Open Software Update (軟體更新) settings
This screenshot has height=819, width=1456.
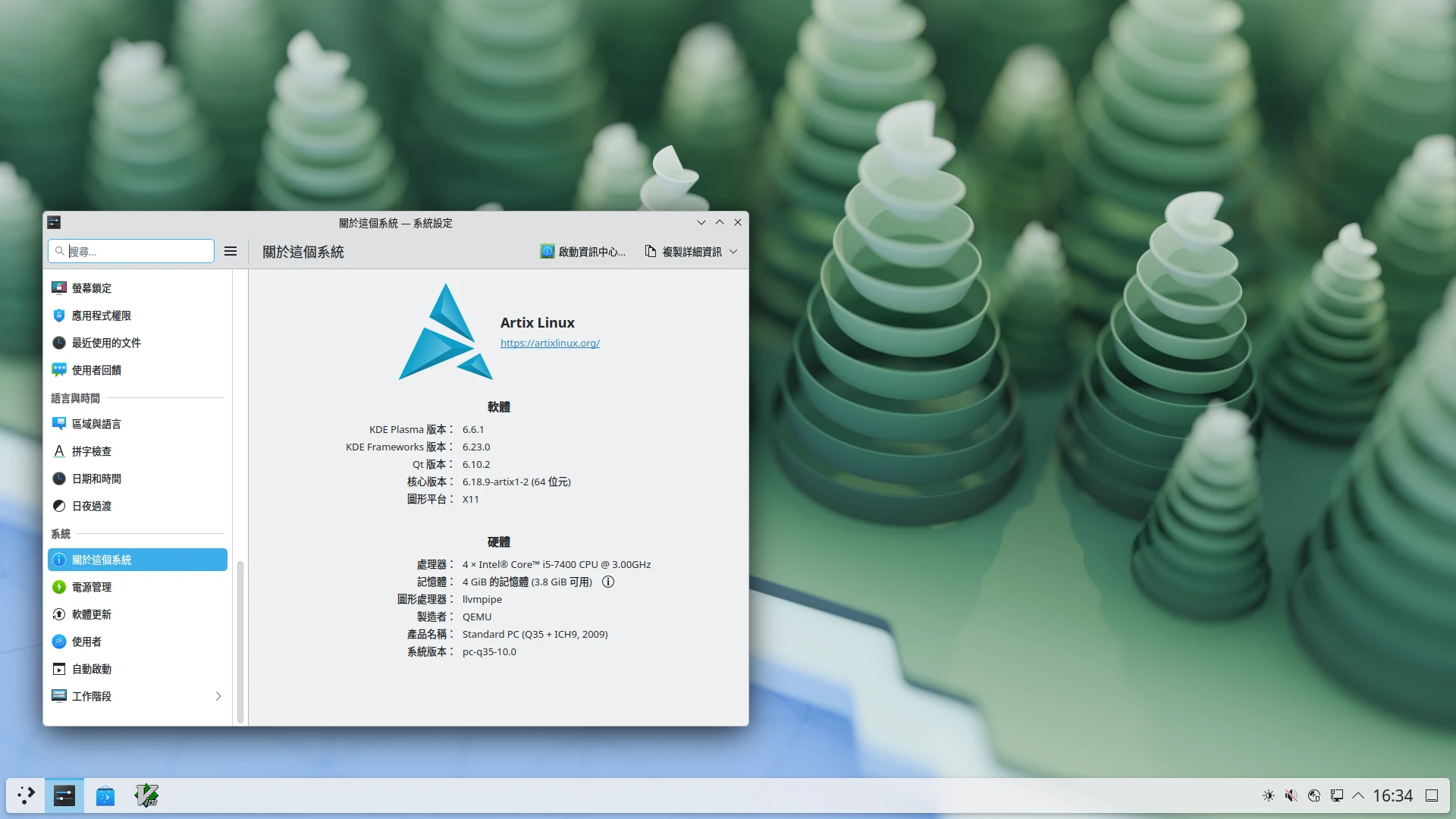[x=91, y=614]
